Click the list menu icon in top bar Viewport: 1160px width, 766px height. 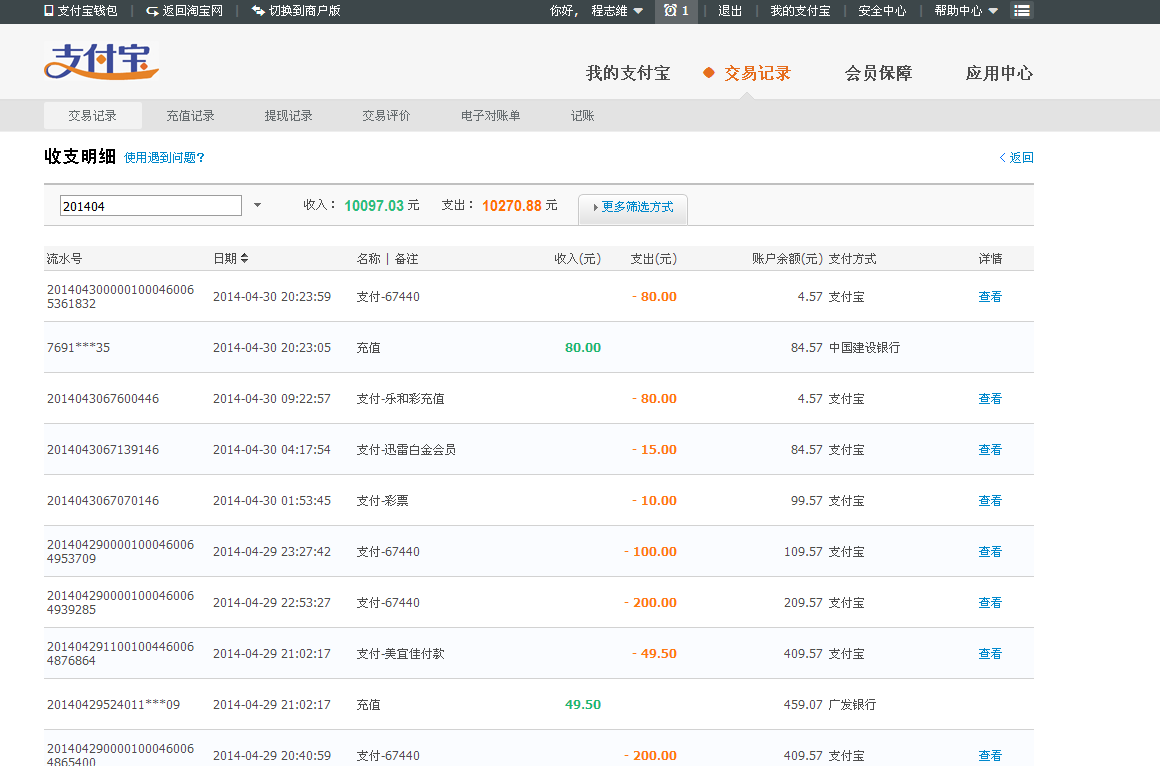click(x=1021, y=11)
